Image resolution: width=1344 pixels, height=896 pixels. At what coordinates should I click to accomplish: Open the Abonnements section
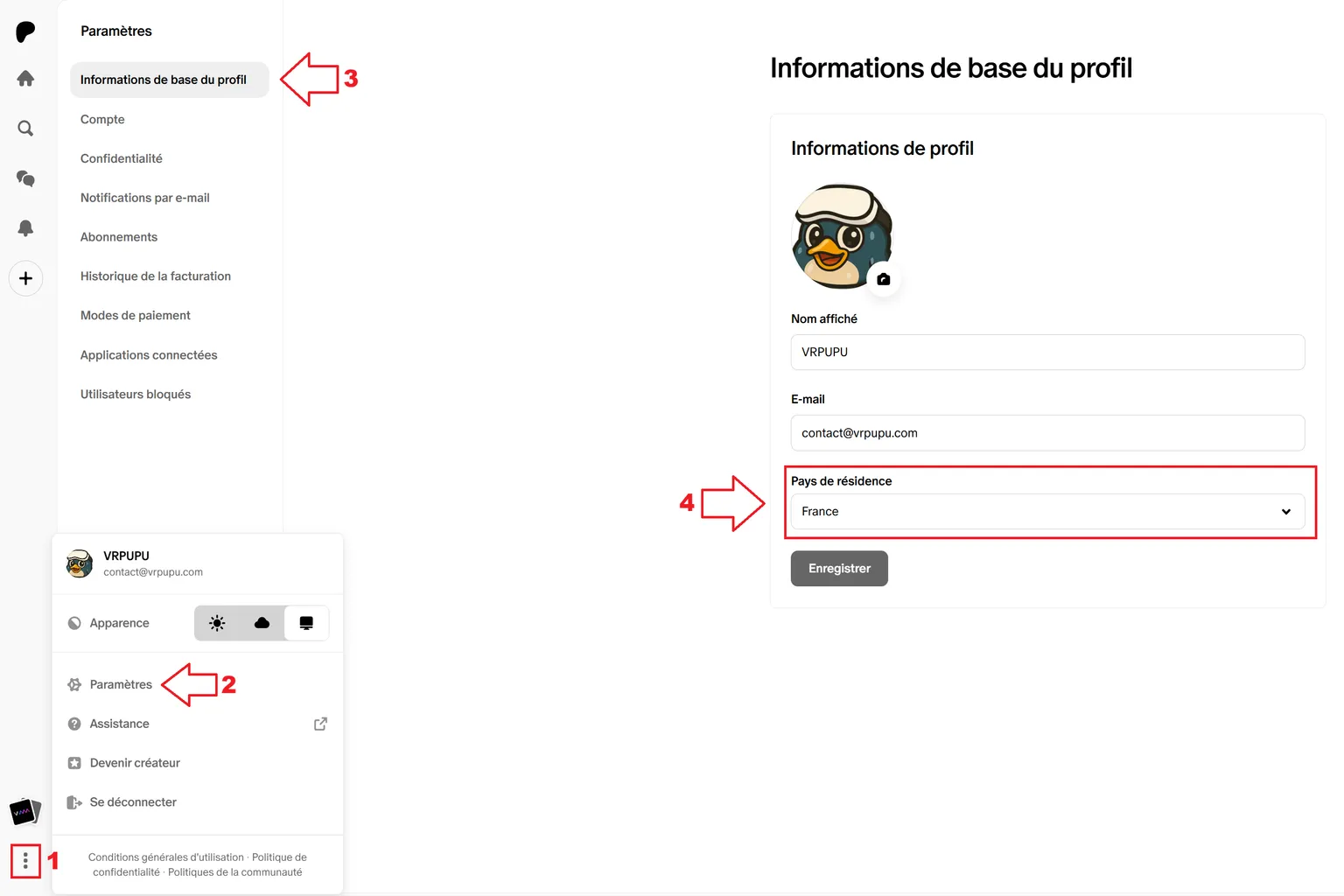pyautogui.click(x=119, y=237)
